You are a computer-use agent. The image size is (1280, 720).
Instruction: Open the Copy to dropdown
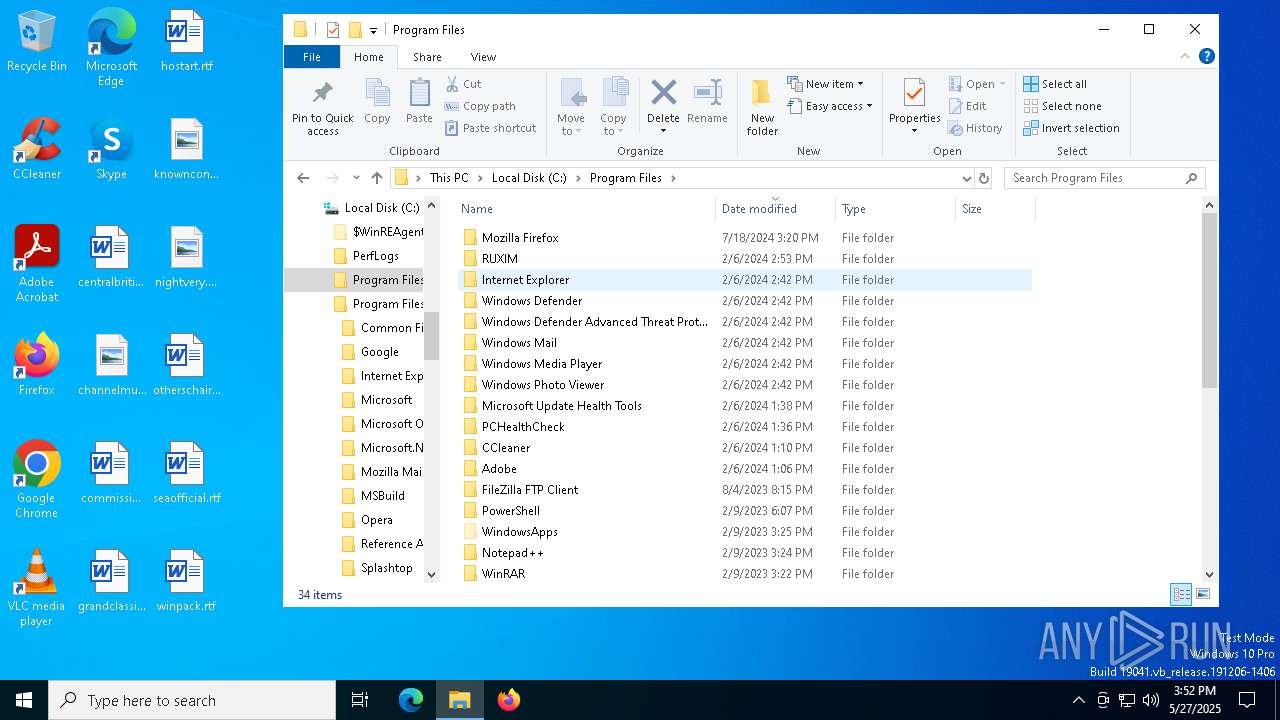tap(614, 107)
